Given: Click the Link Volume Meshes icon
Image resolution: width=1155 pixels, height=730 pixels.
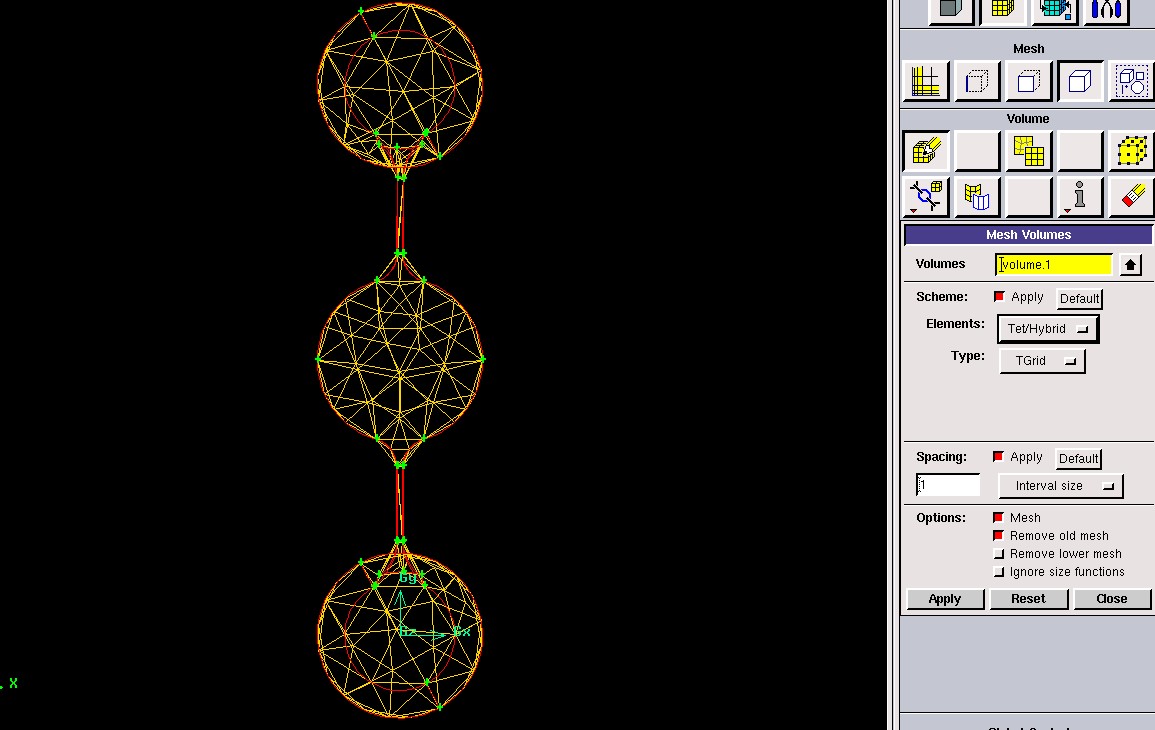Looking at the screenshot, I should (925, 197).
